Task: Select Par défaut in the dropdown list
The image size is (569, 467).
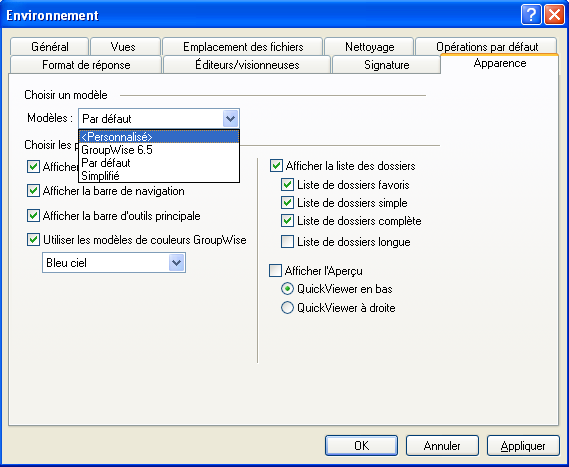Action: point(159,163)
